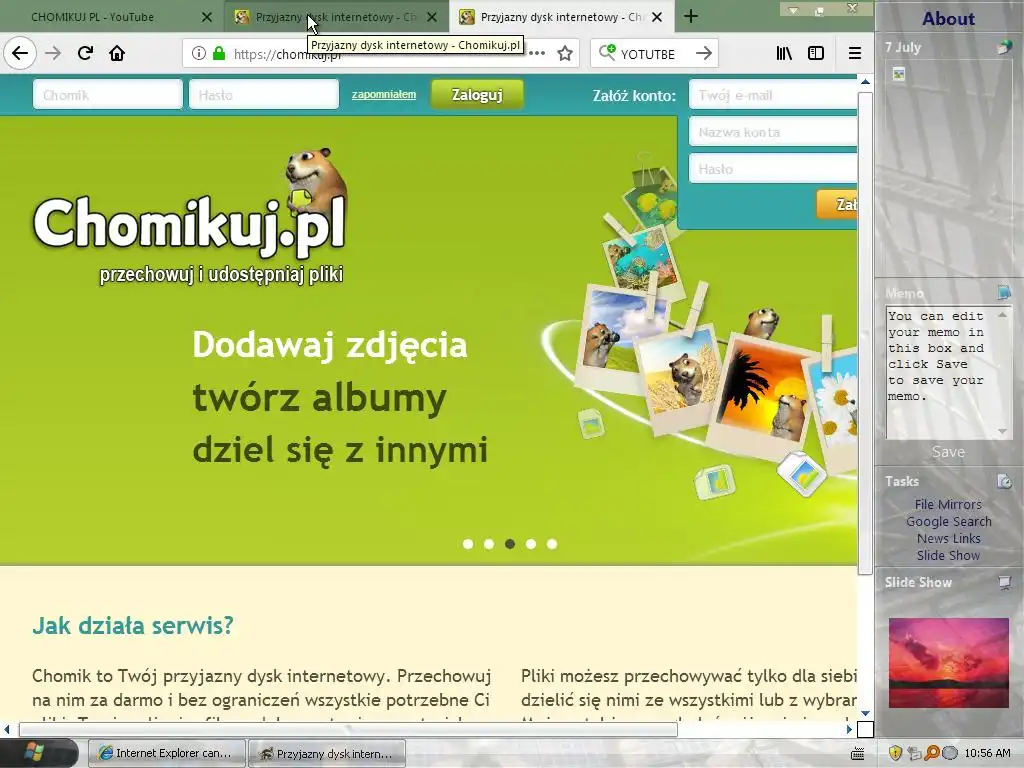Click memo scroll down arrow
Screen dimensions: 1024x768
click(x=1002, y=431)
